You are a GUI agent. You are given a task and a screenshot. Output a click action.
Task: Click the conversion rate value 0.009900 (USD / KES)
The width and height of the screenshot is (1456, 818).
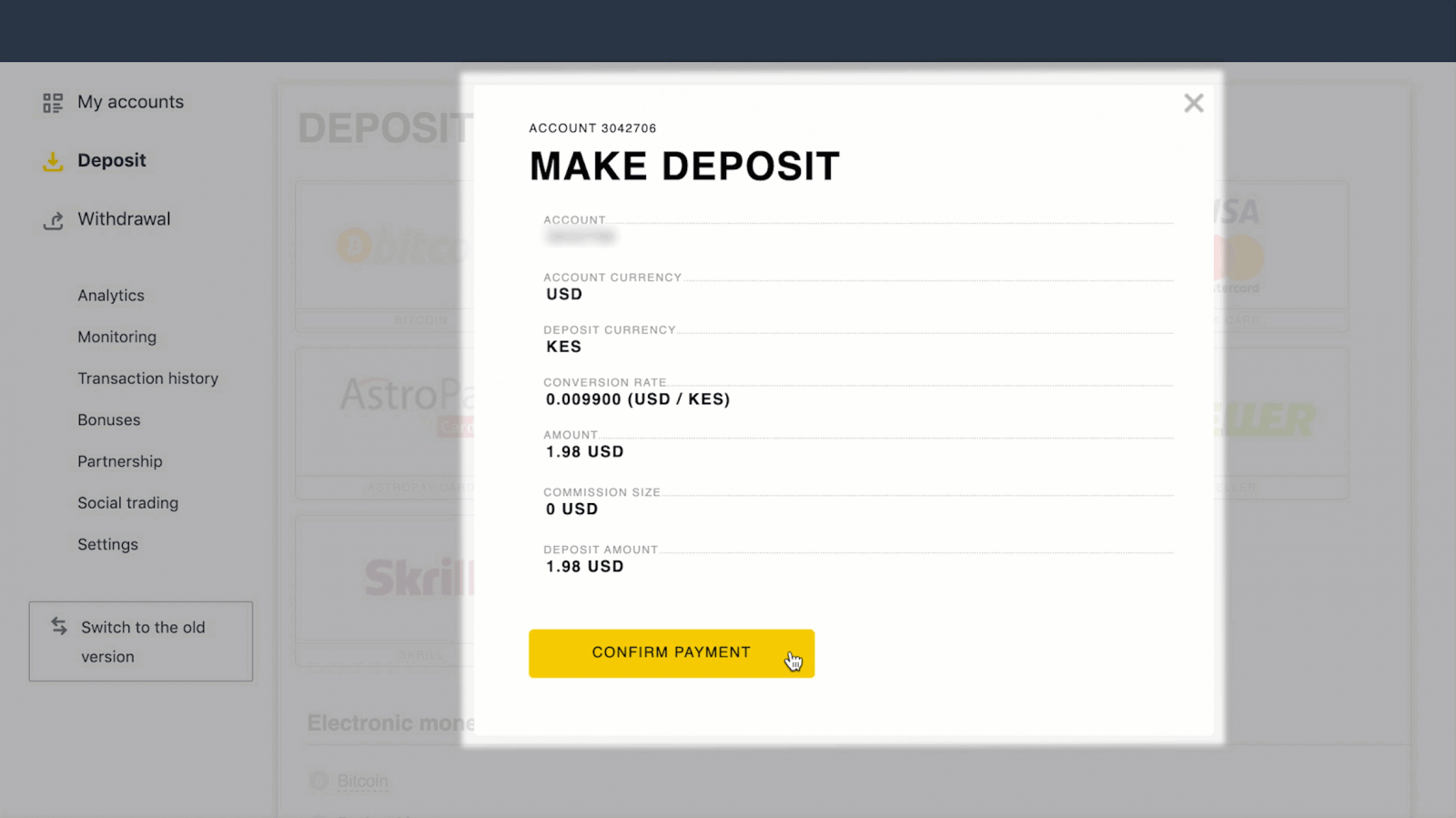pyautogui.click(x=638, y=399)
